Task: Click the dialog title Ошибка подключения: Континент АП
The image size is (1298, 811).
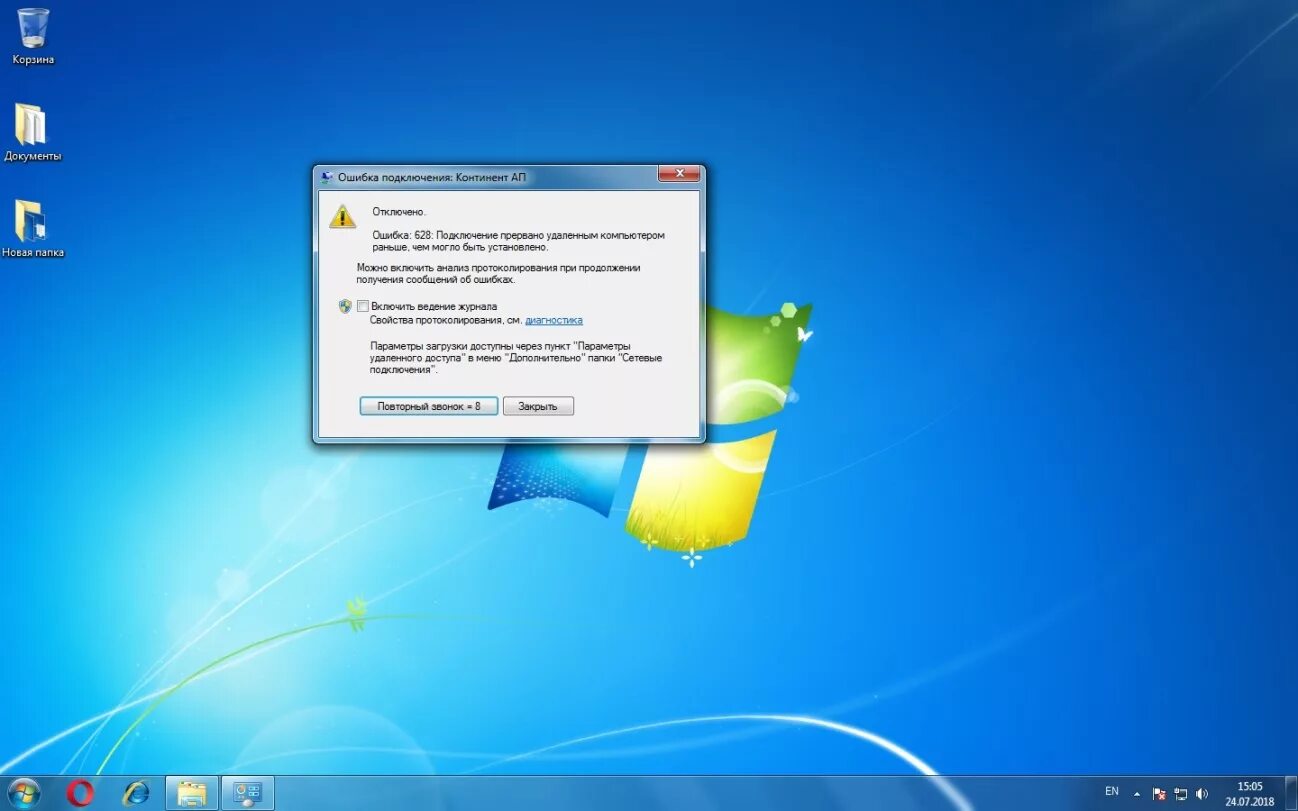Action: click(431, 177)
